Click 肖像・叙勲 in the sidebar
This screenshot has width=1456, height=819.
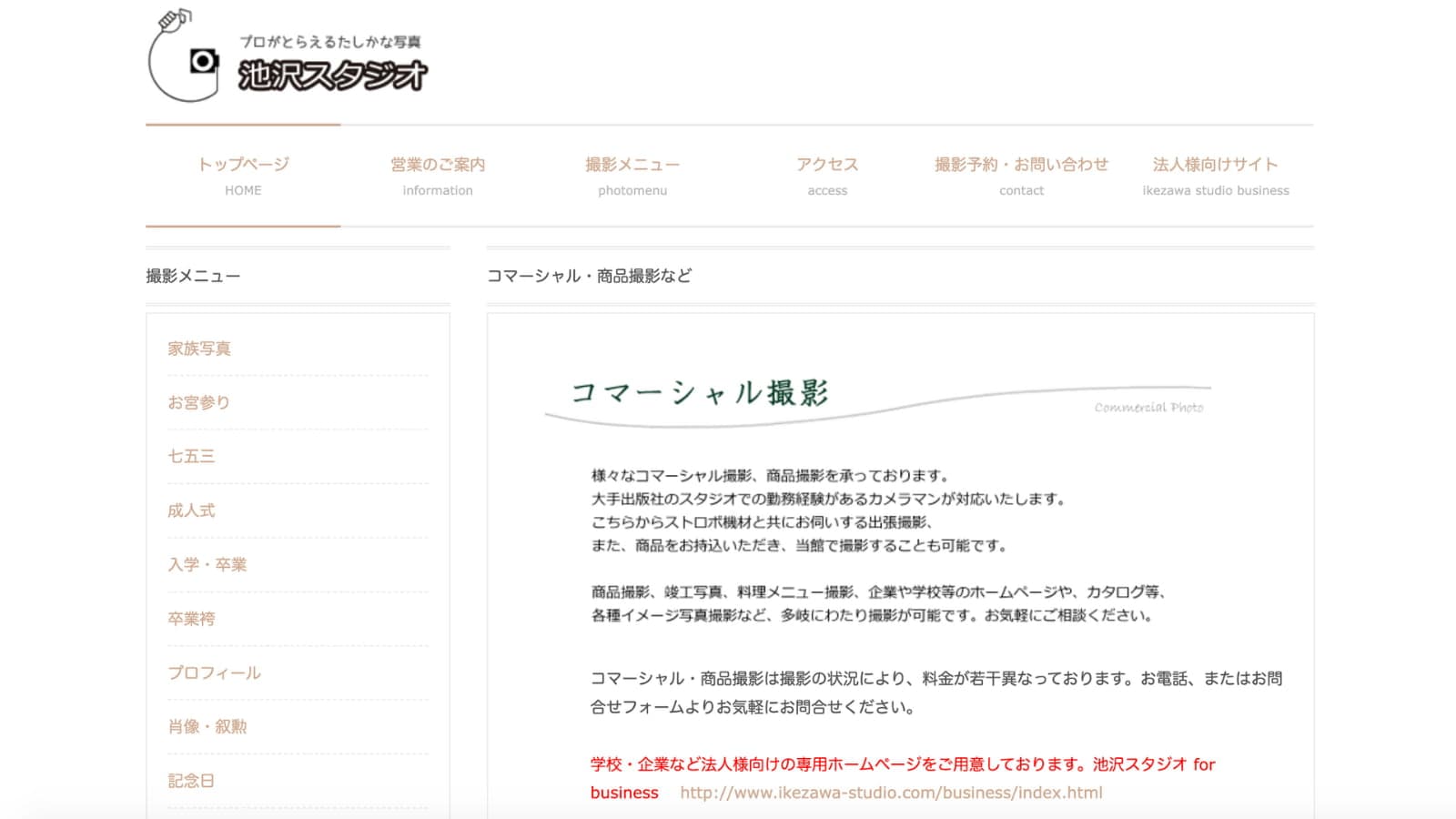coord(207,726)
